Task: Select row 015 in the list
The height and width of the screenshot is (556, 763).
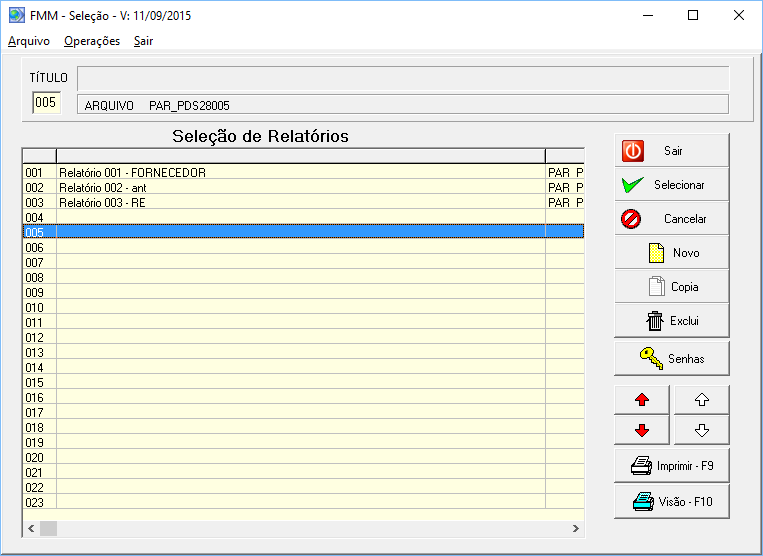Action: tap(303, 382)
